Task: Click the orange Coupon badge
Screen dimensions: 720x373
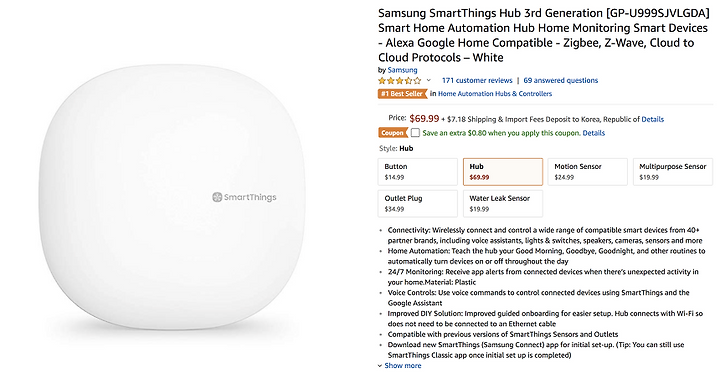Action: click(393, 133)
